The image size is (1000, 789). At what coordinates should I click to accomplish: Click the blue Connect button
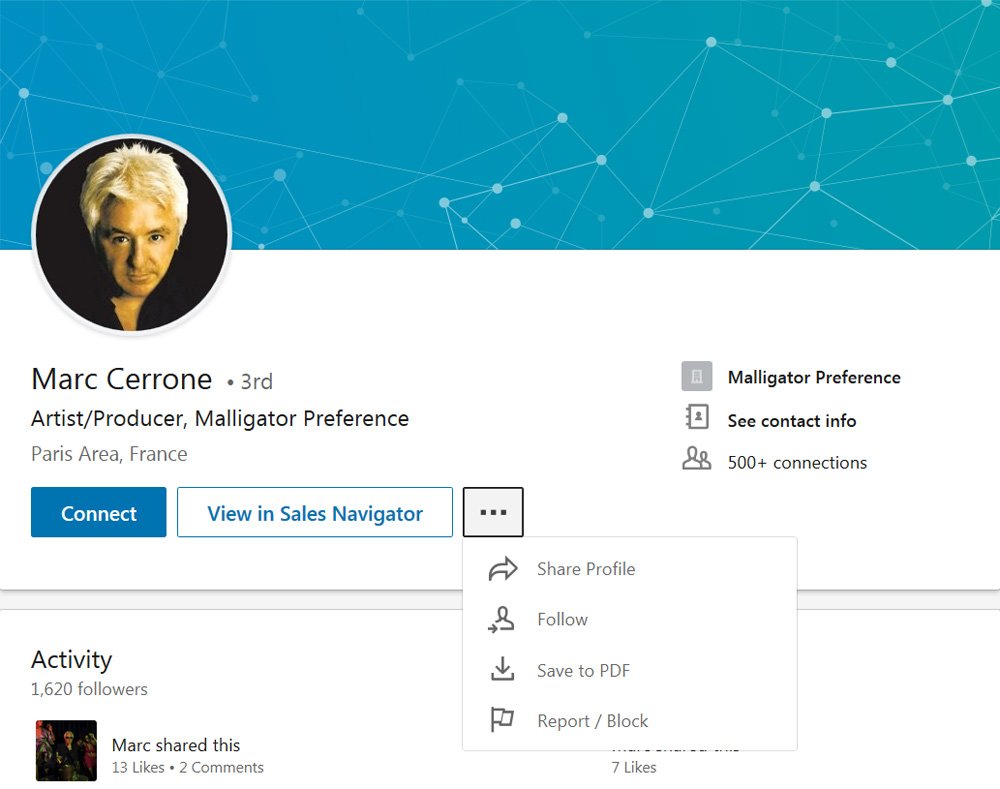[99, 512]
